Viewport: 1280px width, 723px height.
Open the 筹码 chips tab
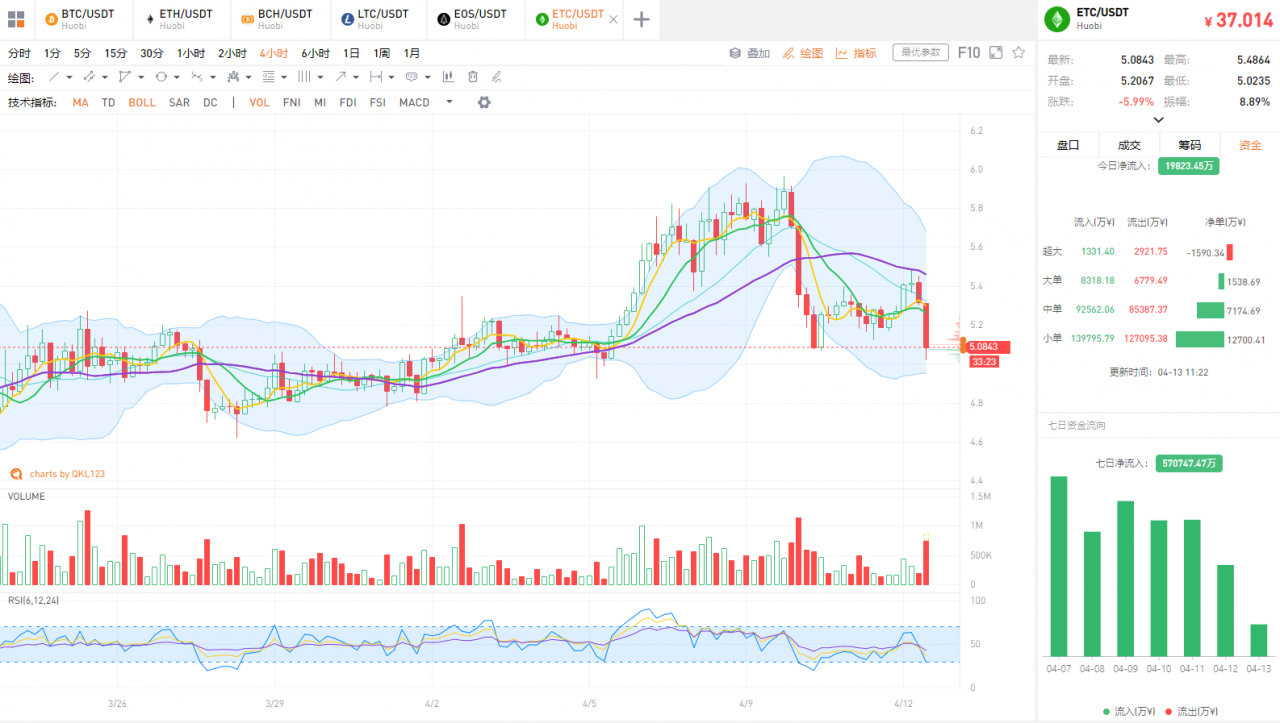(x=1190, y=145)
